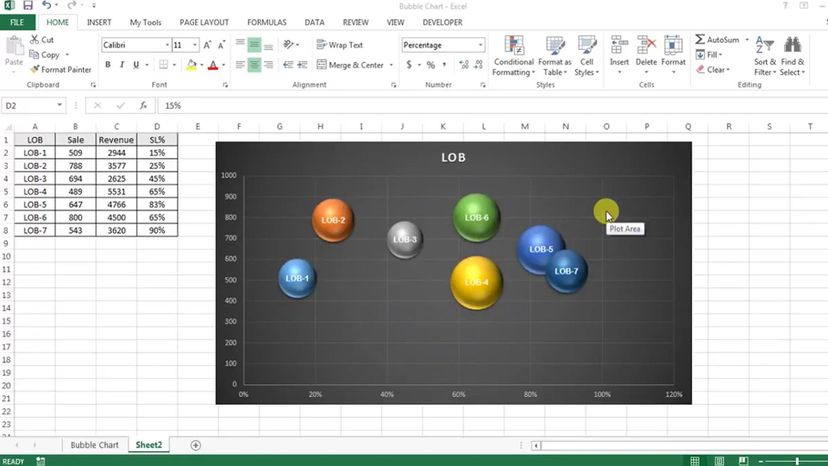The image size is (828, 466).
Task: Click the Insert Function fx icon
Action: coord(143,106)
